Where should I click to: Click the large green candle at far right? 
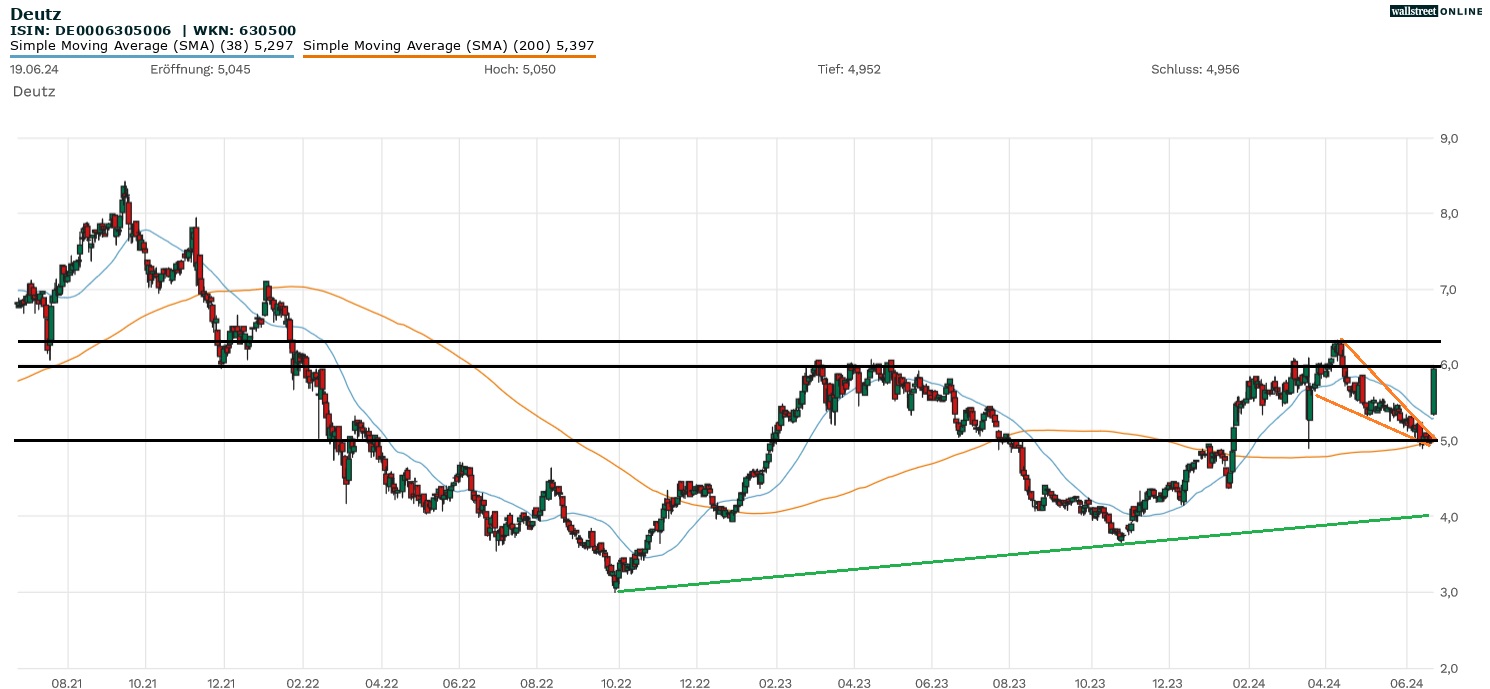[1434, 391]
